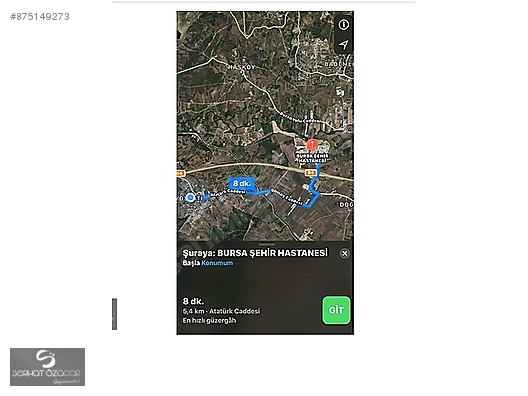Click the Serhat Özacar logo
The width and height of the screenshot is (528, 396).
47,367
